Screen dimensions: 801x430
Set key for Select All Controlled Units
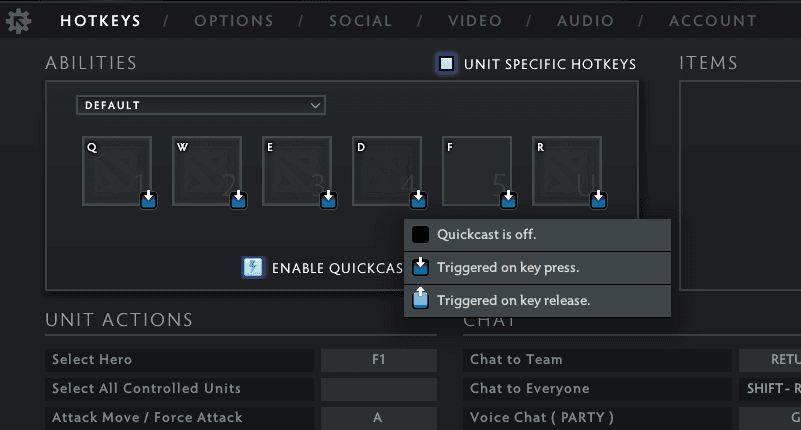pyautogui.click(x=379, y=389)
